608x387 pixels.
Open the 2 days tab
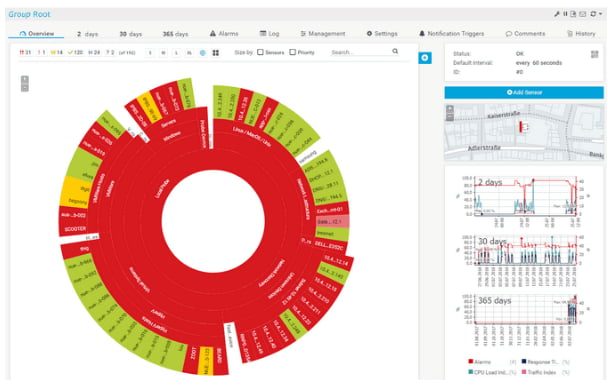click(88, 34)
